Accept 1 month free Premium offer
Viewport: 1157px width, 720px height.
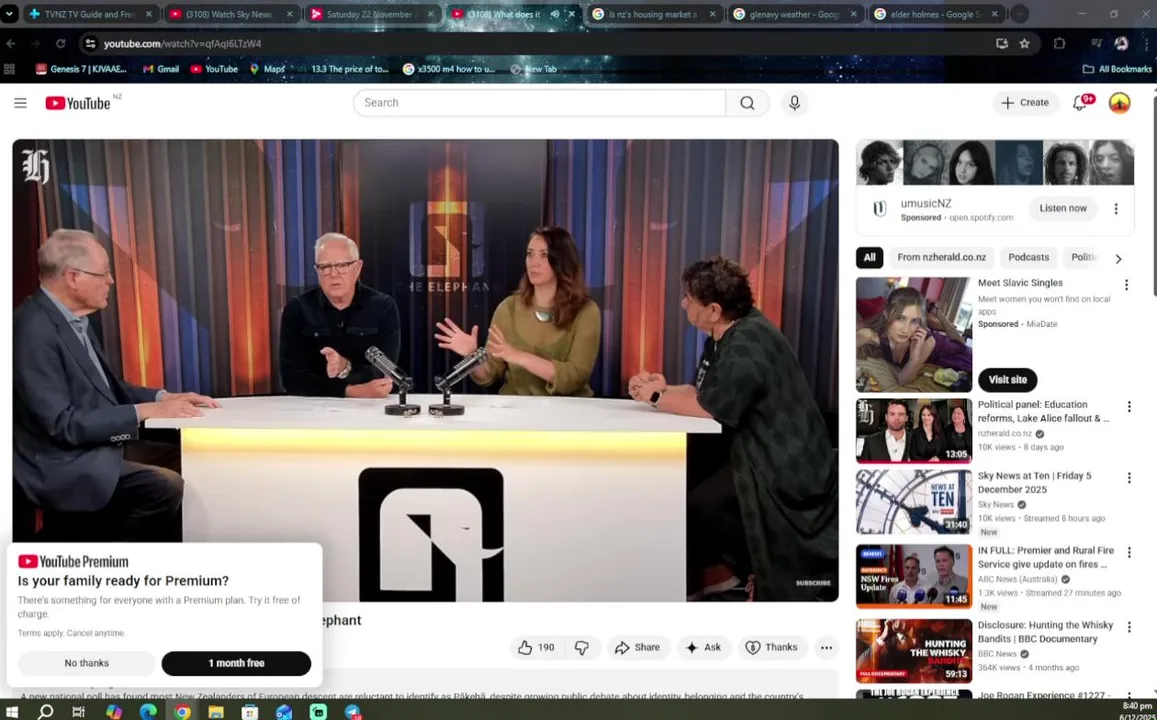pos(236,663)
